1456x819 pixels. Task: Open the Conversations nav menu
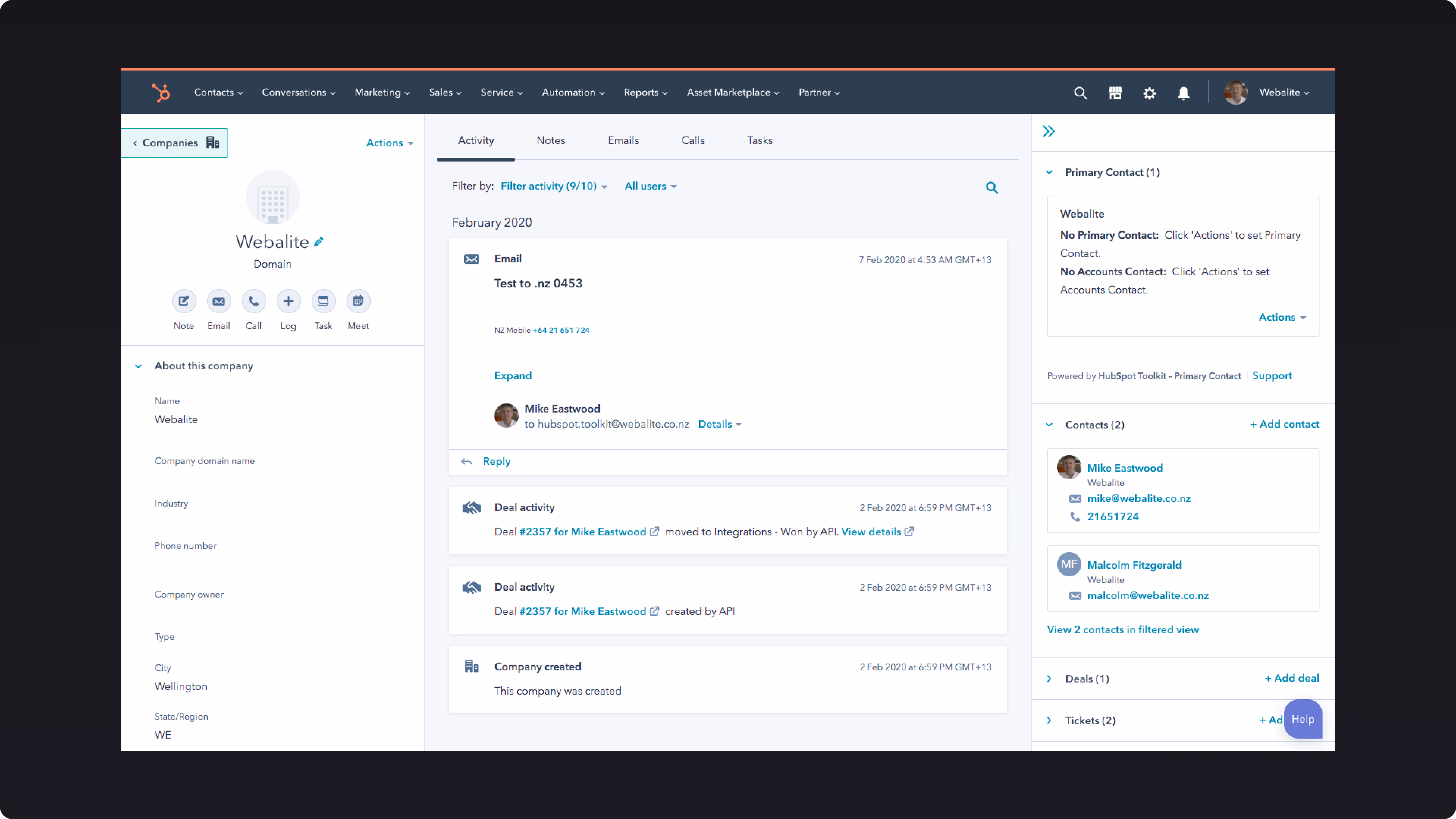click(299, 93)
